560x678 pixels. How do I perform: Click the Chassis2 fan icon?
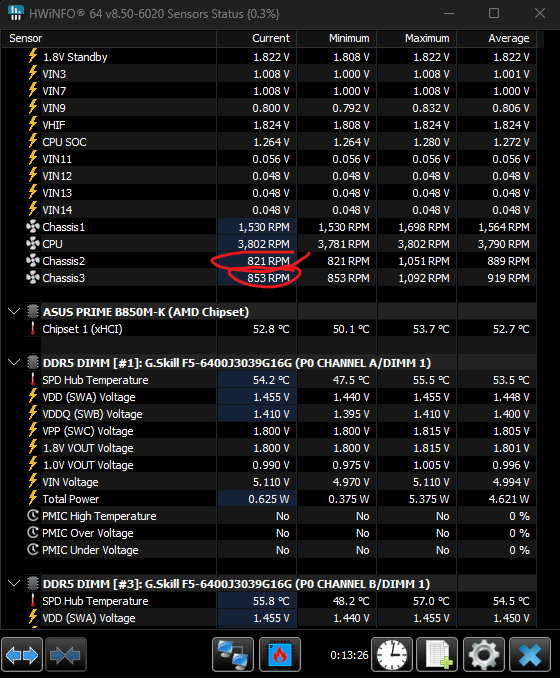coord(33,261)
